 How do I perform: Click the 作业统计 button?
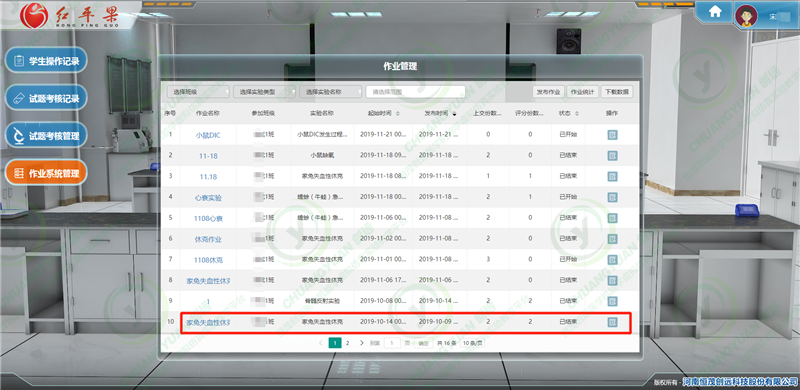[582, 92]
